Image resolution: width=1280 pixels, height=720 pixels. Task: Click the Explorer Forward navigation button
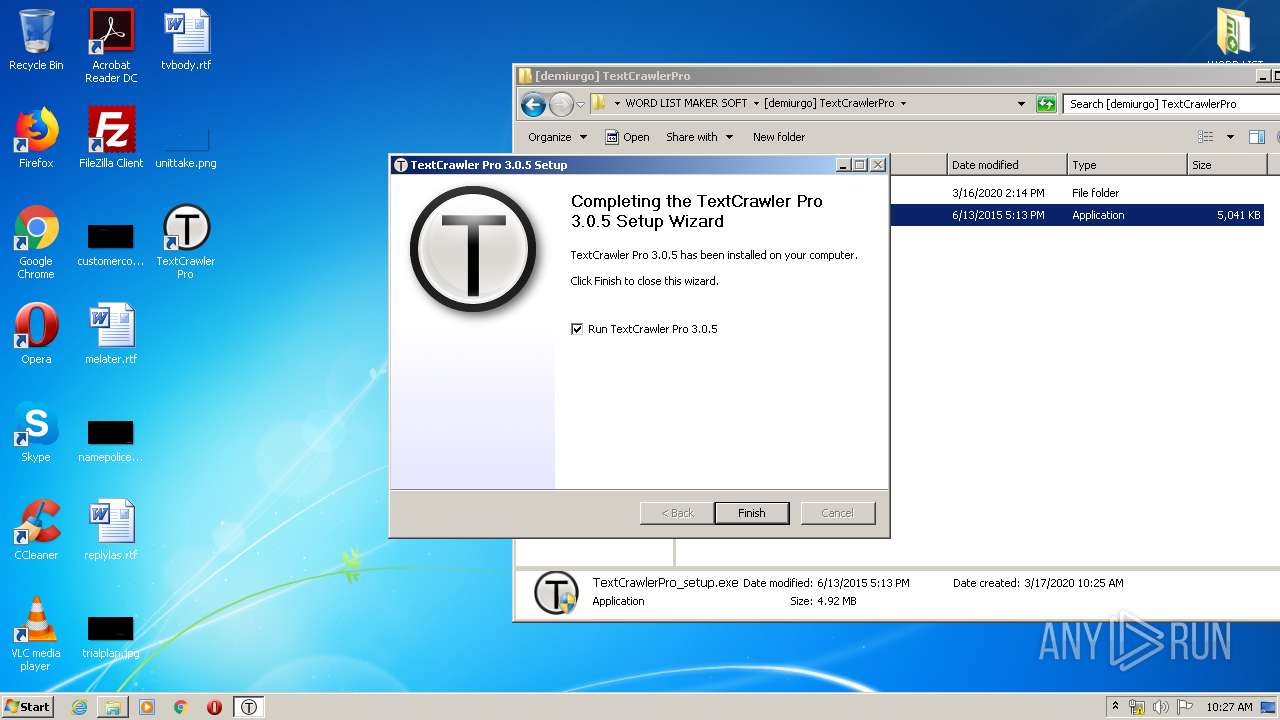tap(562, 103)
